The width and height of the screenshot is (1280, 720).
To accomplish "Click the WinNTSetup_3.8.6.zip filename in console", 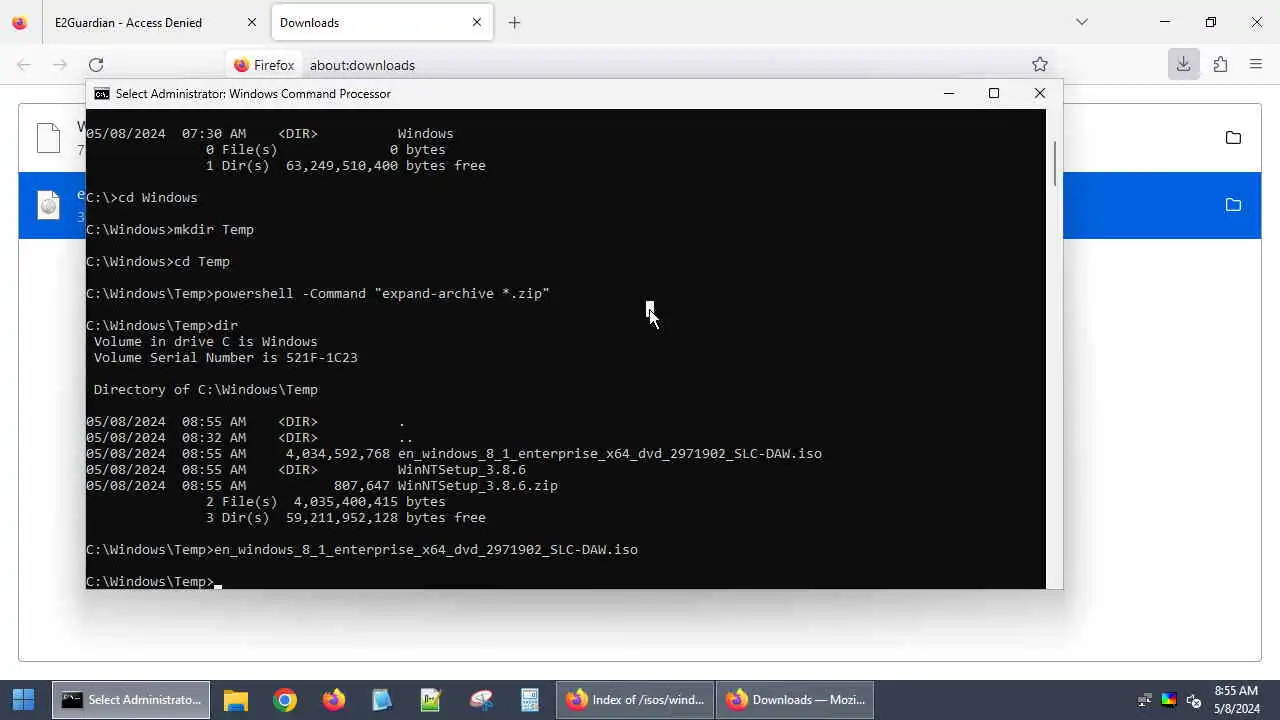I will pos(478,486).
